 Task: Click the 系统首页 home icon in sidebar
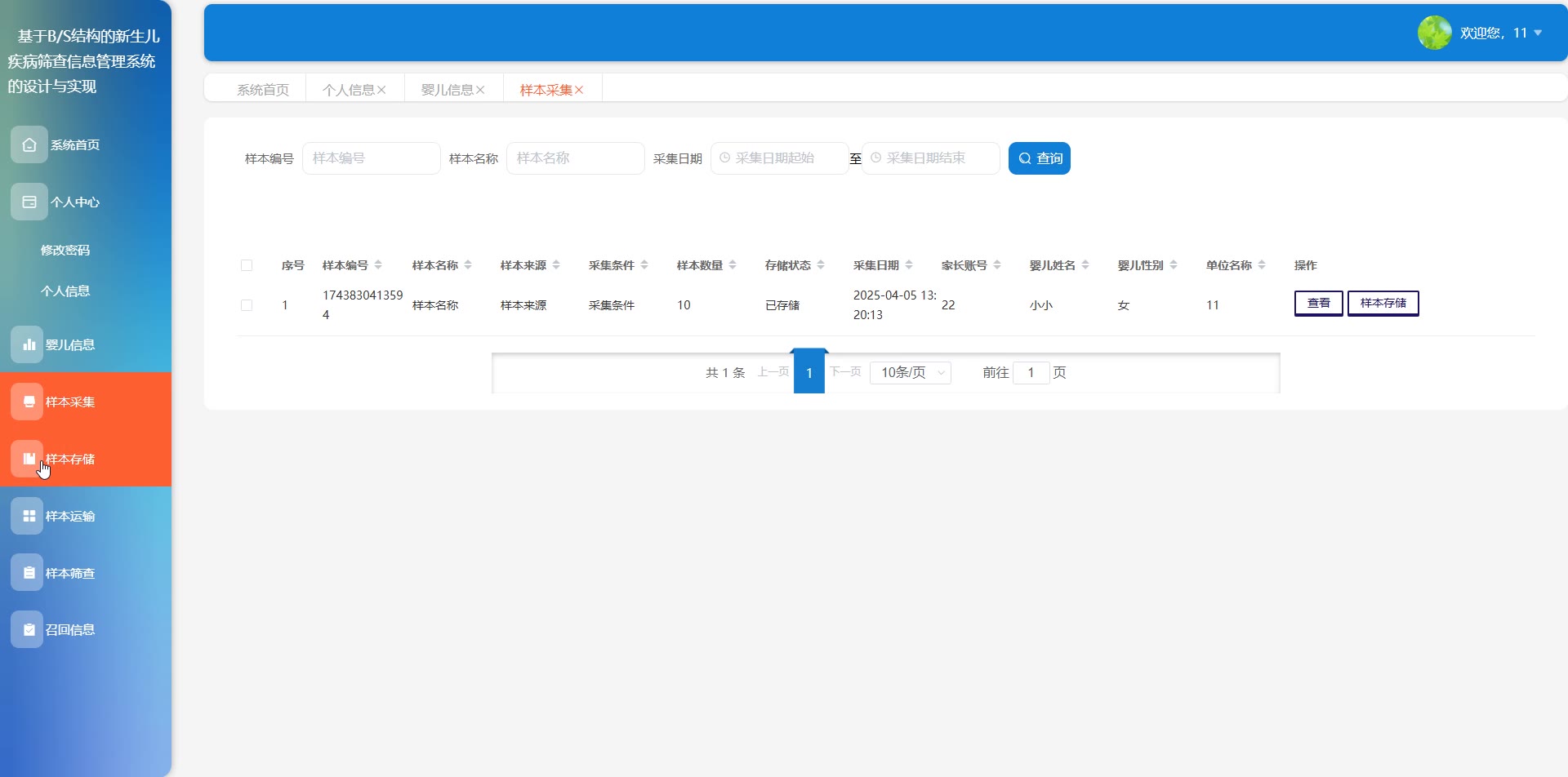(29, 144)
